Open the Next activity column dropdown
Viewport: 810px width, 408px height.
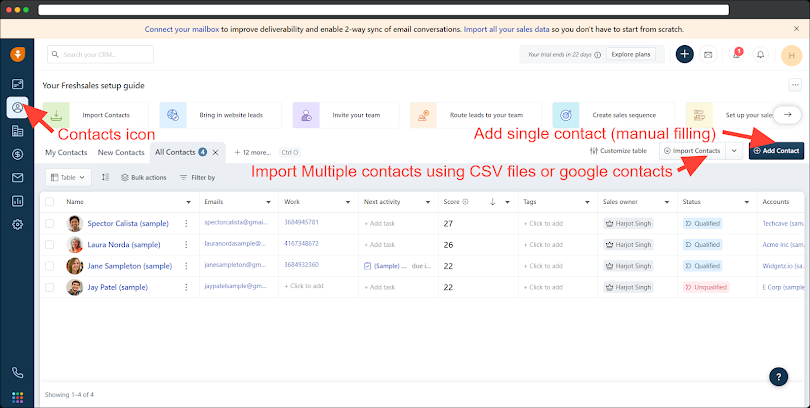coord(428,202)
